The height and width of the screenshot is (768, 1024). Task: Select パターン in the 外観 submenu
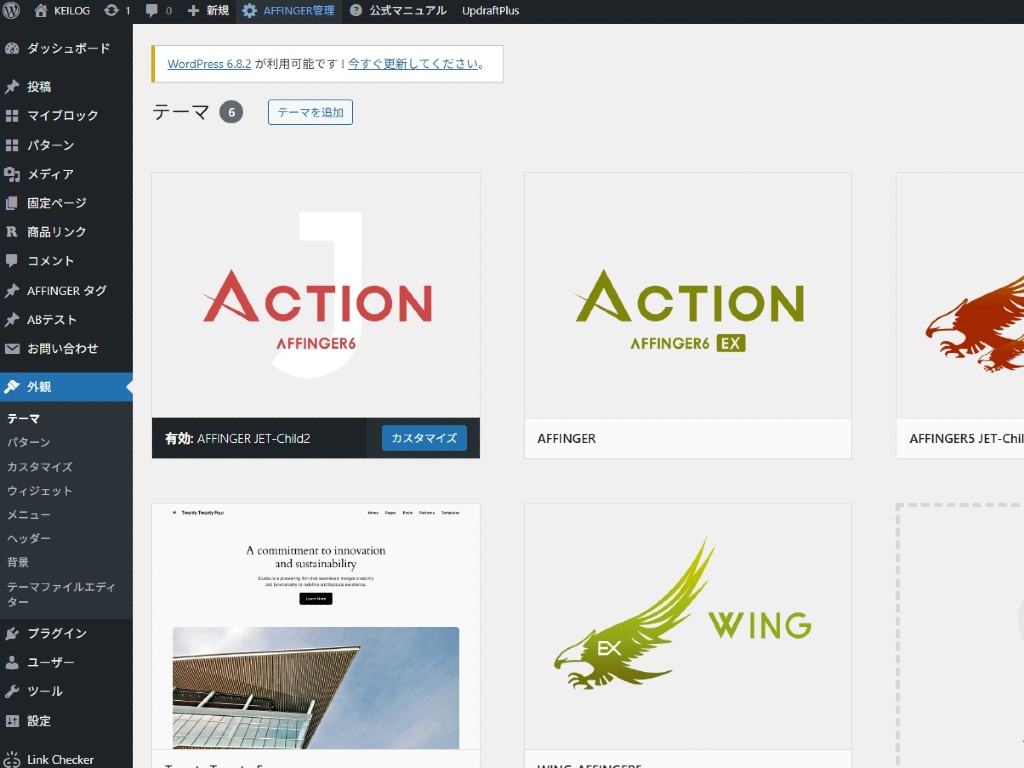[x=29, y=442]
